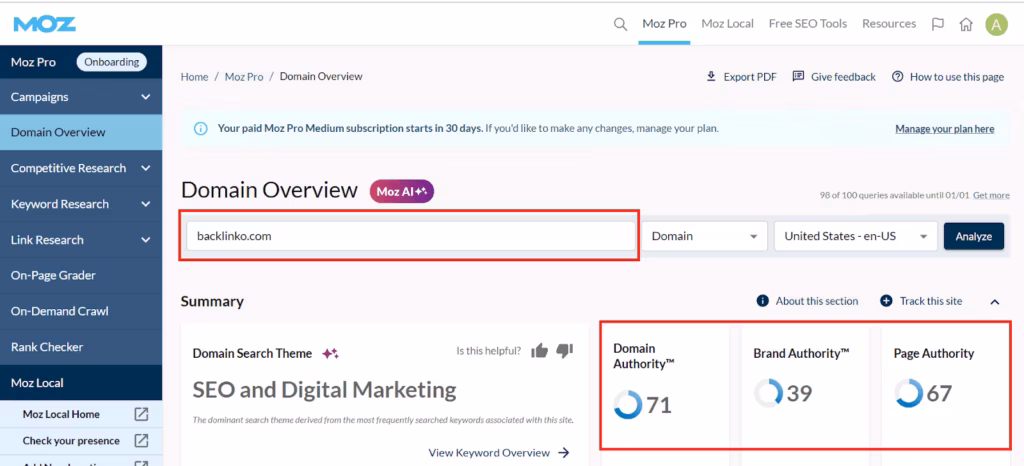1024x466 pixels.
Task: Collapse the Summary section chevron
Action: click(x=995, y=301)
